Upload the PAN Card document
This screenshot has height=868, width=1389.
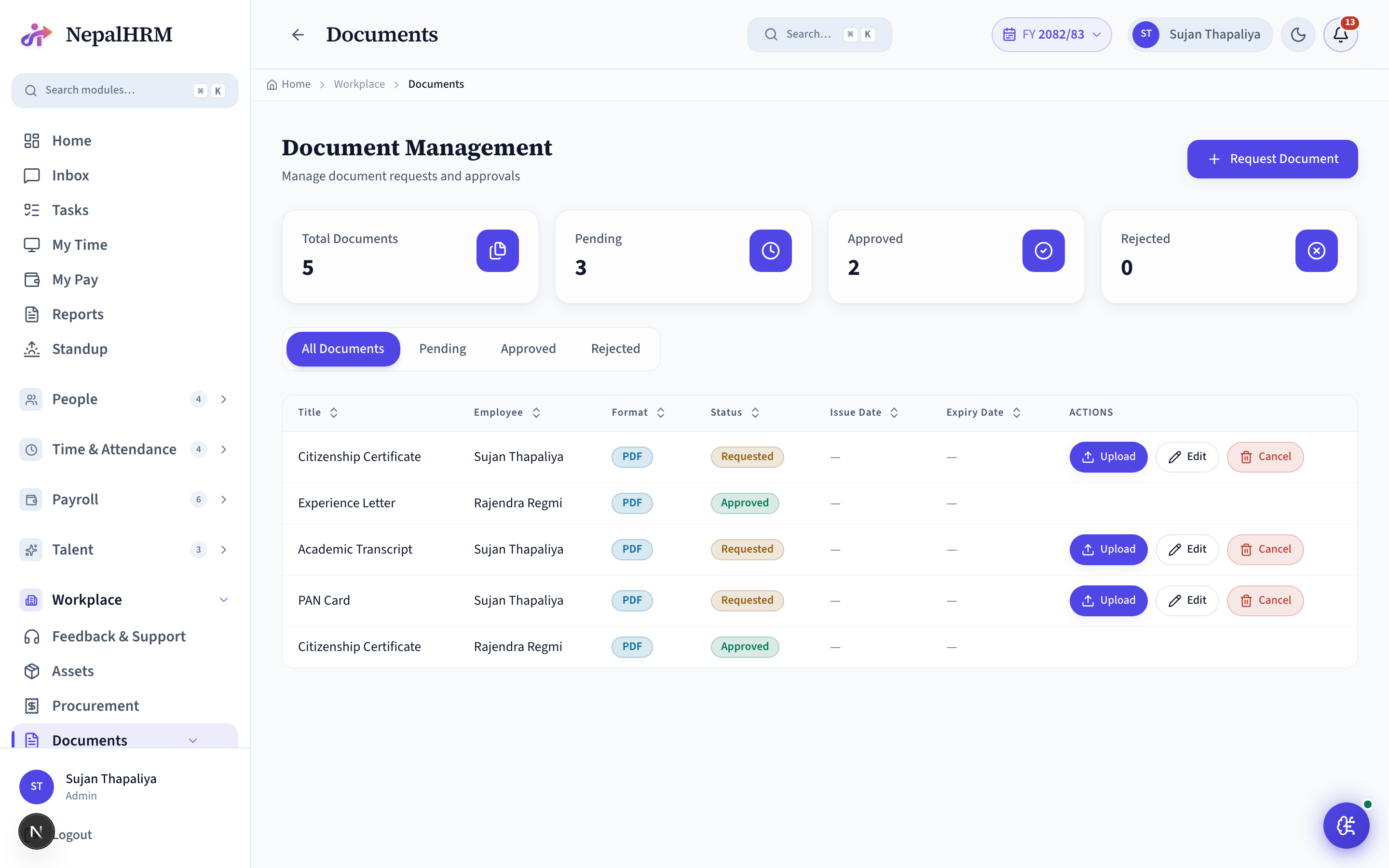coord(1108,600)
